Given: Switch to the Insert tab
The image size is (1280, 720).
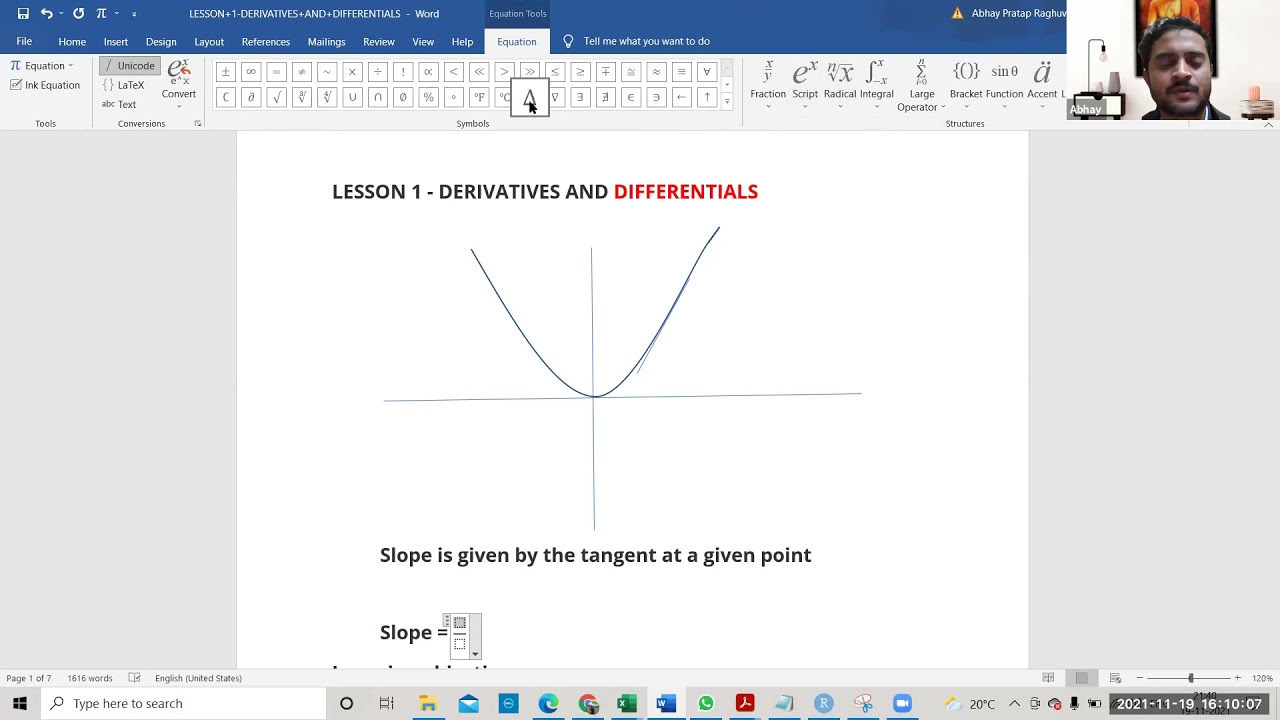Looking at the screenshot, I should [115, 41].
